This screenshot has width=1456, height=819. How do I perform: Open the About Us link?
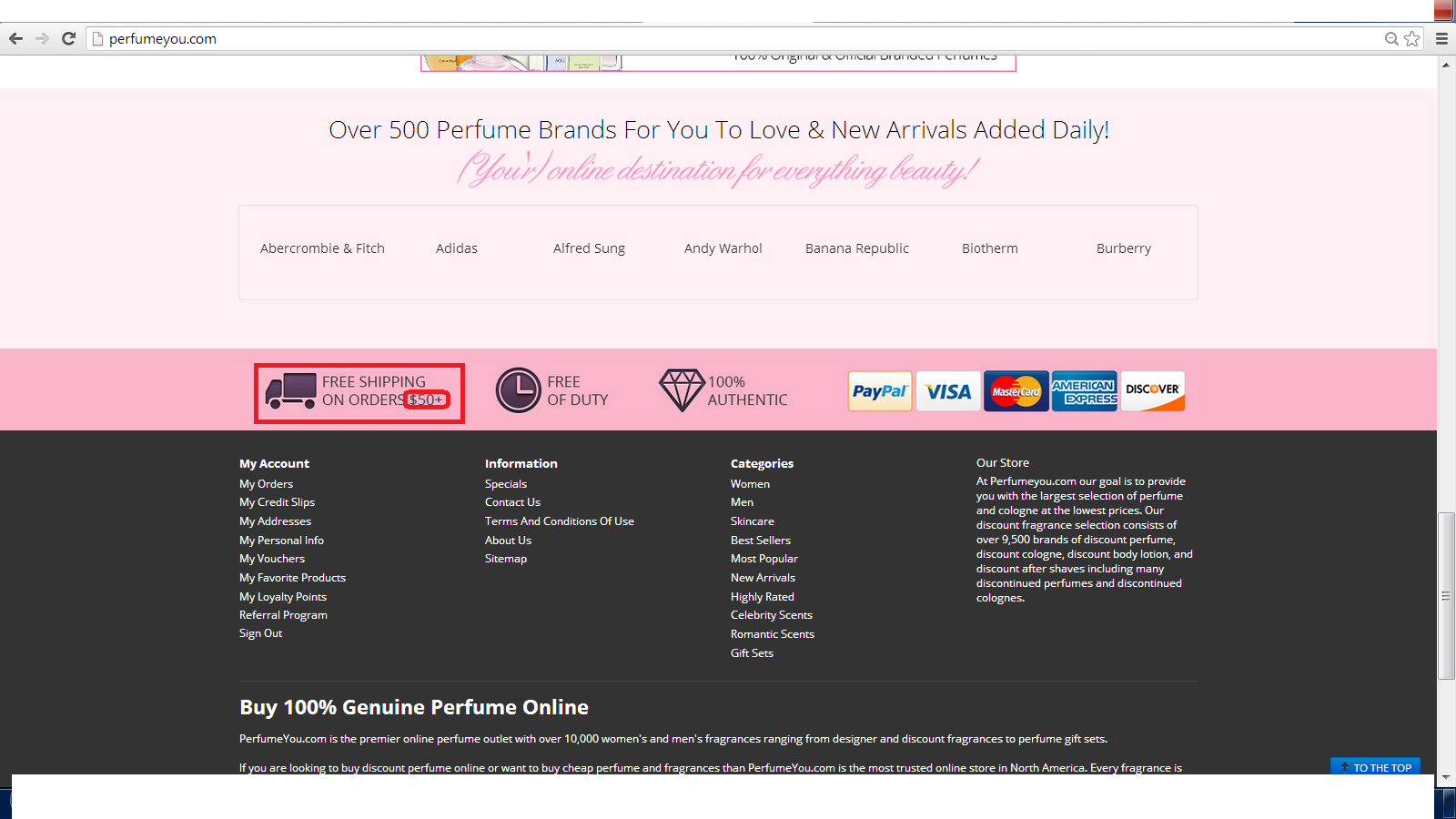[x=508, y=541]
